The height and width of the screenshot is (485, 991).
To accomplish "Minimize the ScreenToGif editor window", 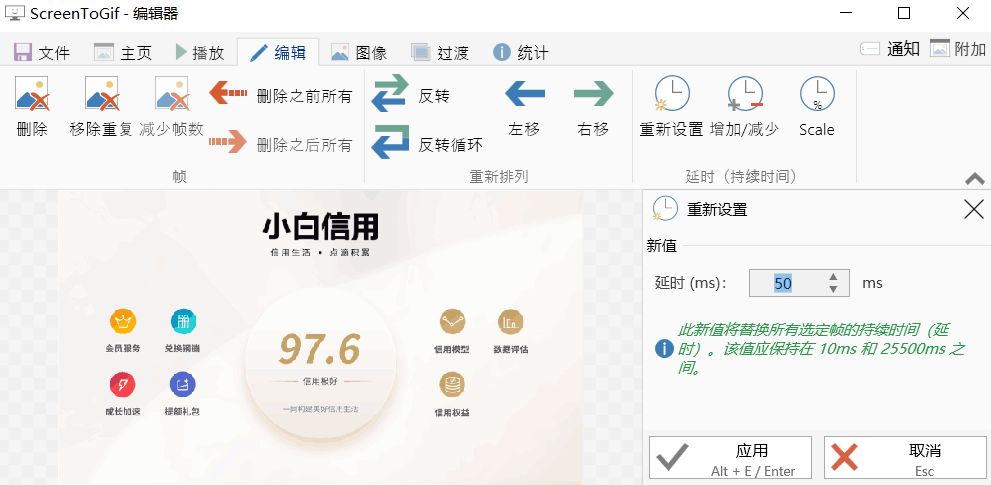I will coord(846,13).
